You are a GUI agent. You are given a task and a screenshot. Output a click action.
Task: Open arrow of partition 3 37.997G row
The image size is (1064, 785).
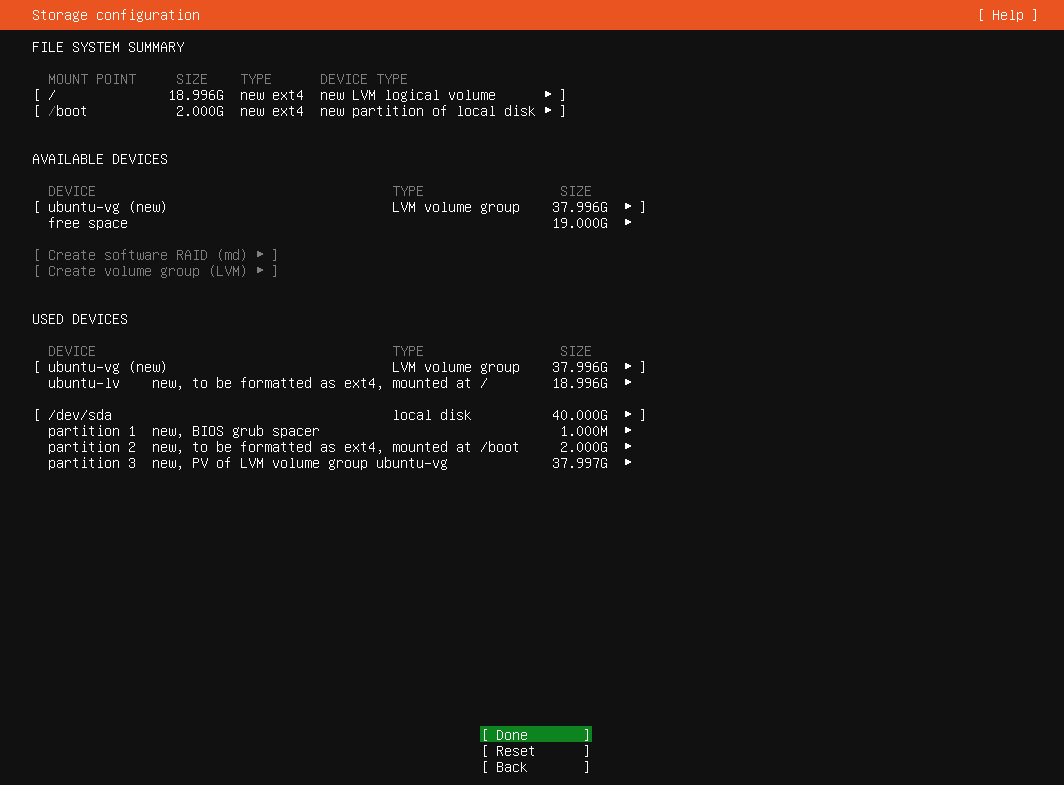click(x=628, y=463)
